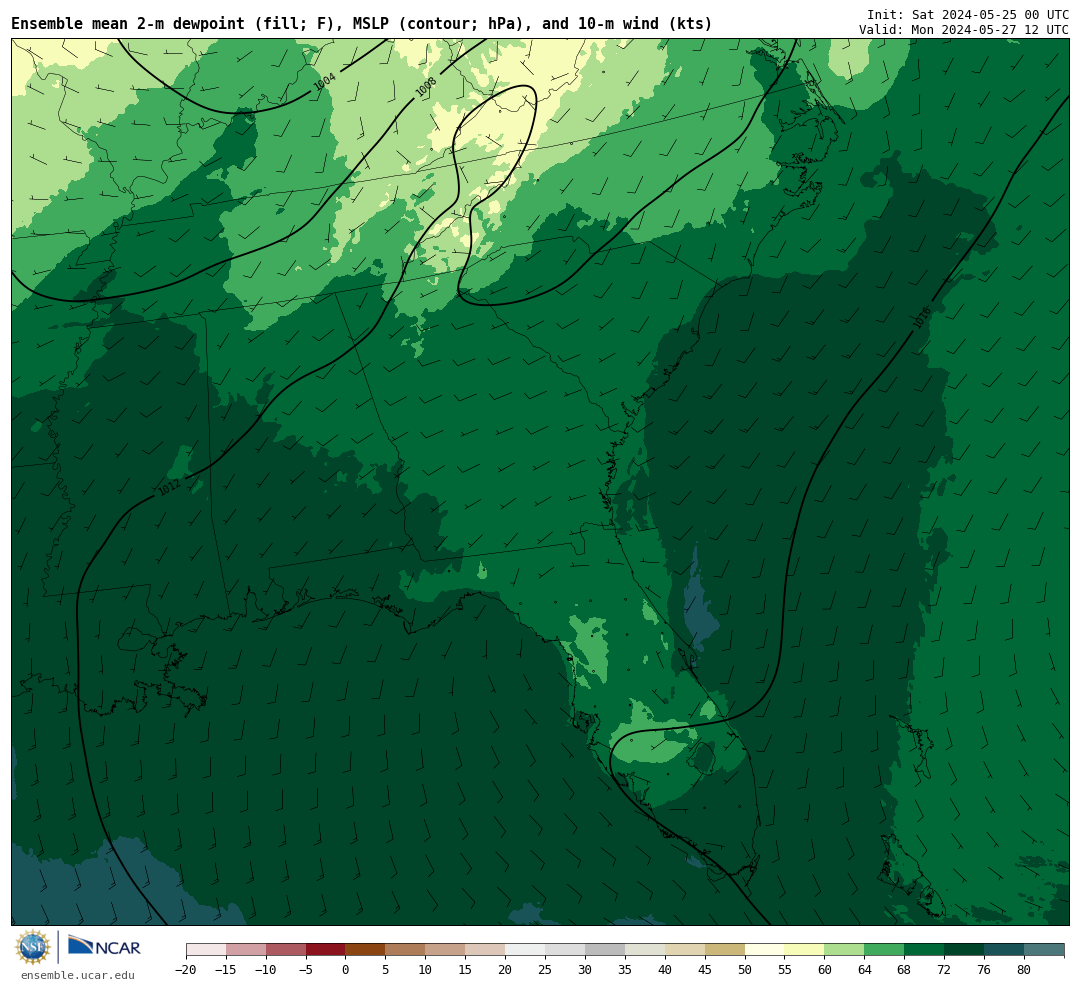
Task: Click the 1012 contour label
Action: 169,487
